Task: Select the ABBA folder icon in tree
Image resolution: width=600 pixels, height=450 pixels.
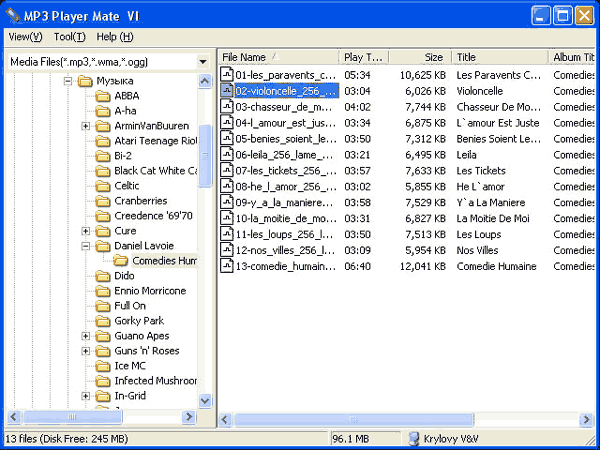Action: click(x=103, y=96)
